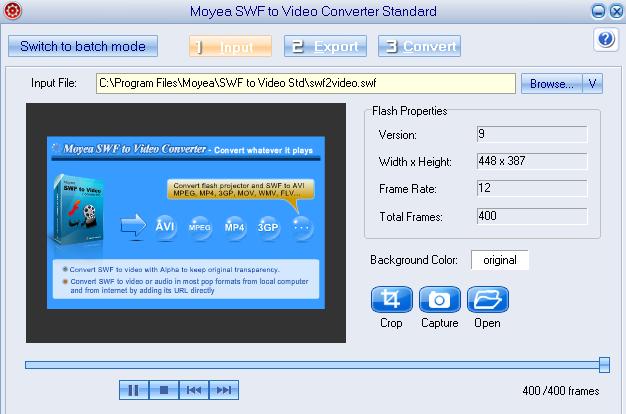Click the Input File path field

point(305,83)
